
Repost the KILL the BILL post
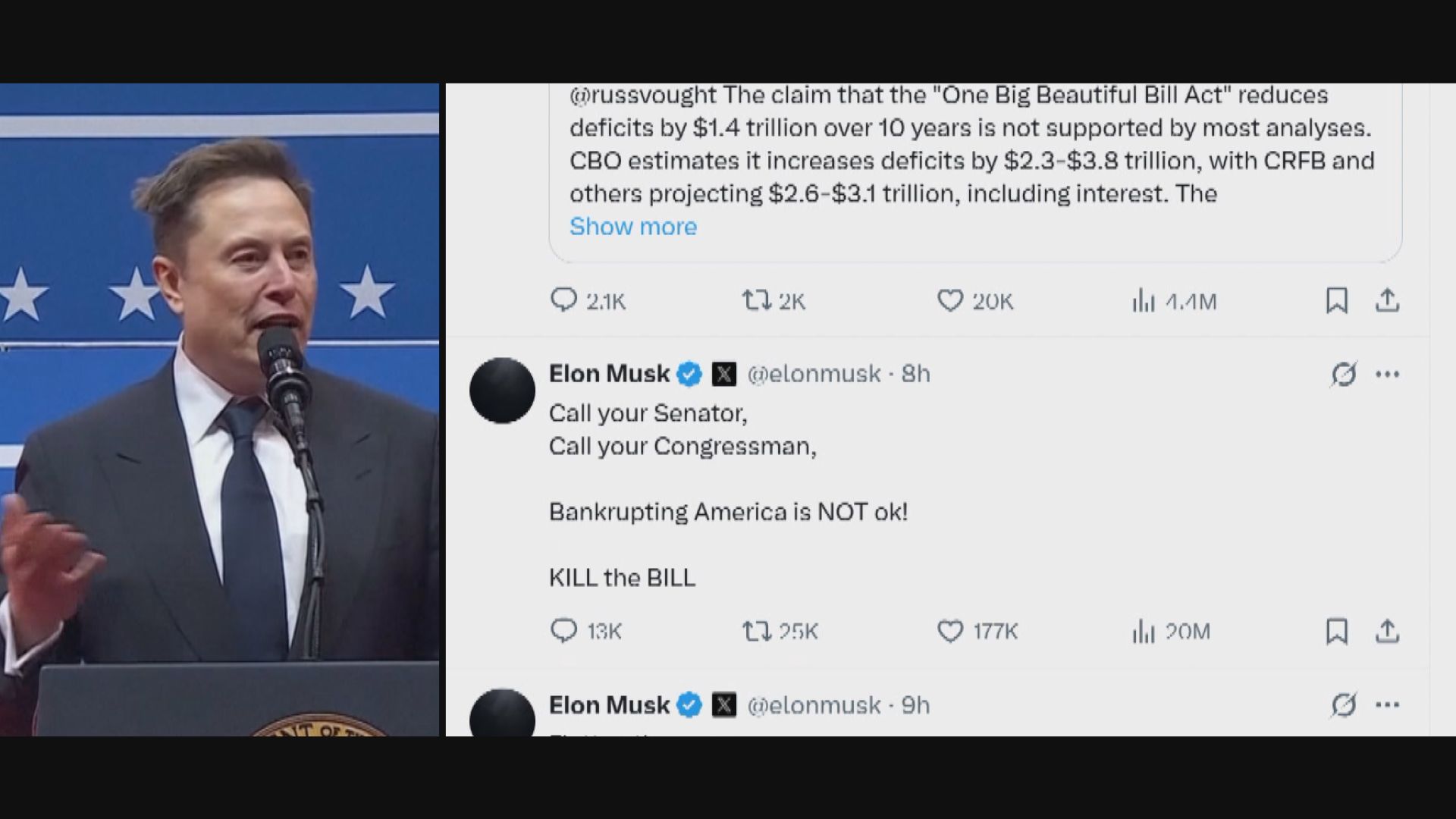(x=756, y=631)
